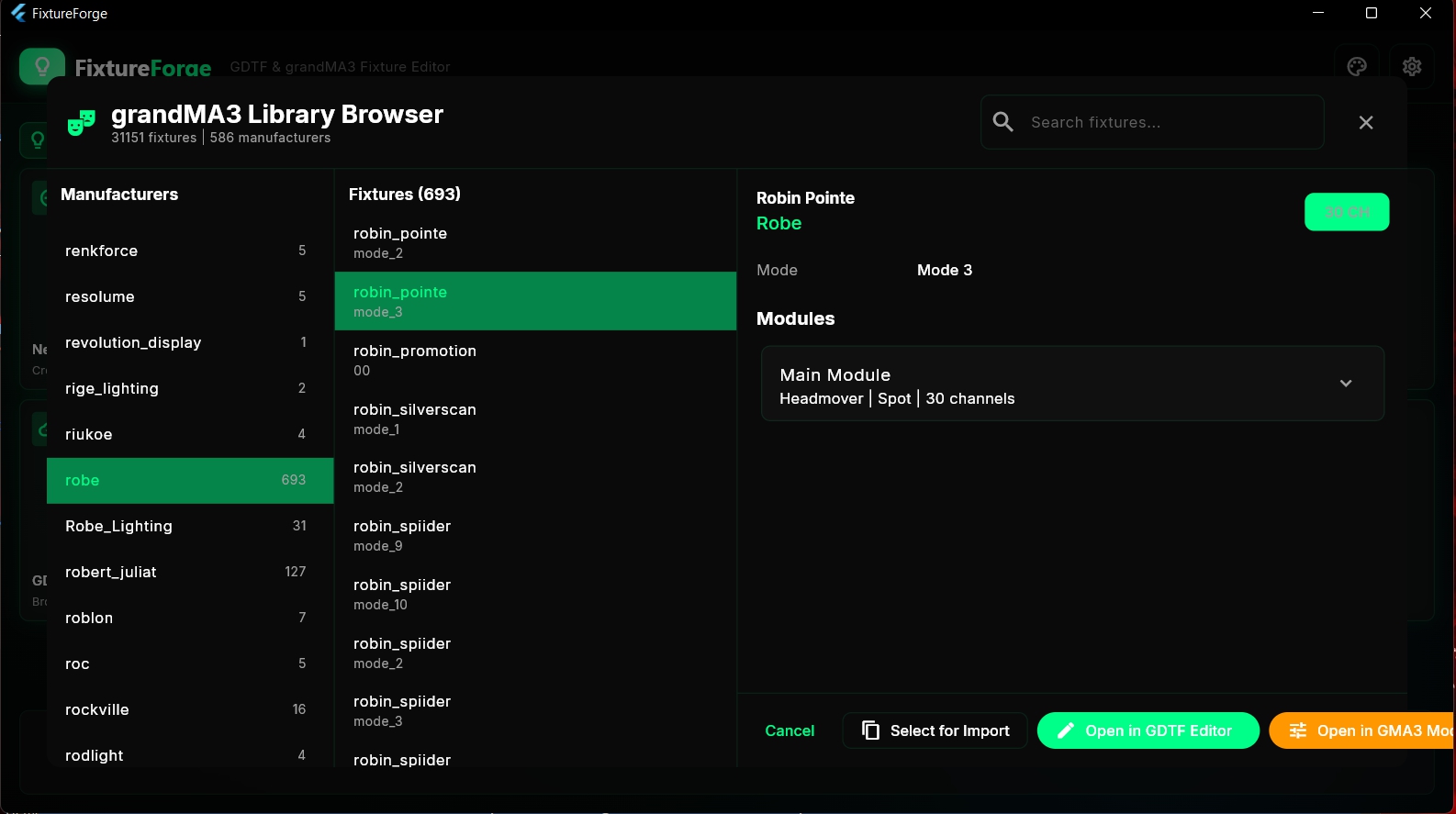The height and width of the screenshot is (814, 1456).
Task: Select manufacturer rockville
Action: tap(190, 709)
